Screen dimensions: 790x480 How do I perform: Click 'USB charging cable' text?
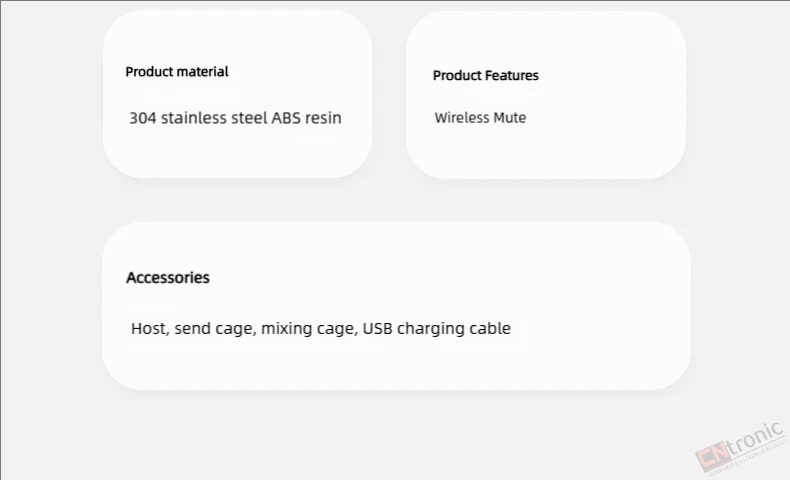click(x=437, y=328)
